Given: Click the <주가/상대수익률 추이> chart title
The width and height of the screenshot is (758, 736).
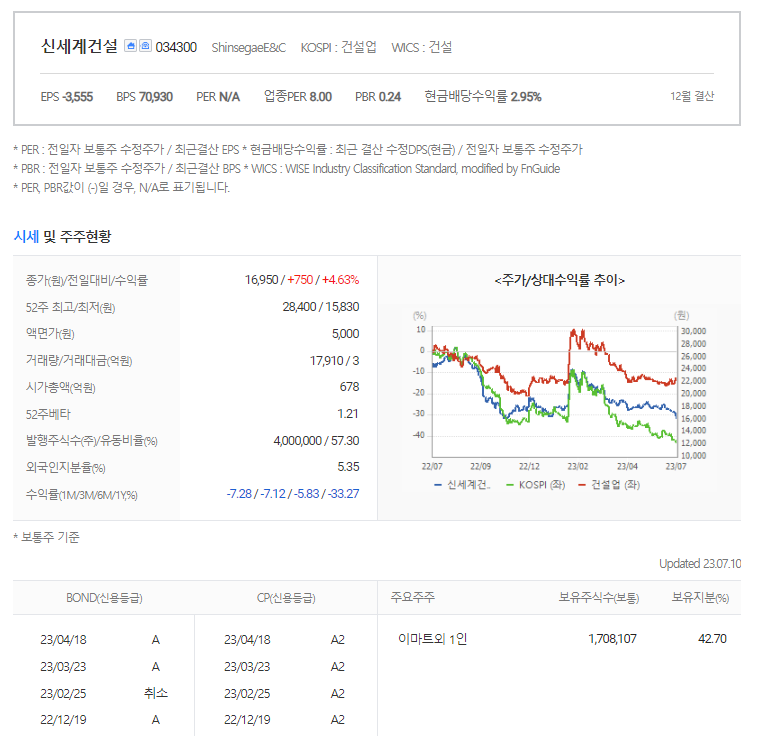Looking at the screenshot, I should [559, 280].
